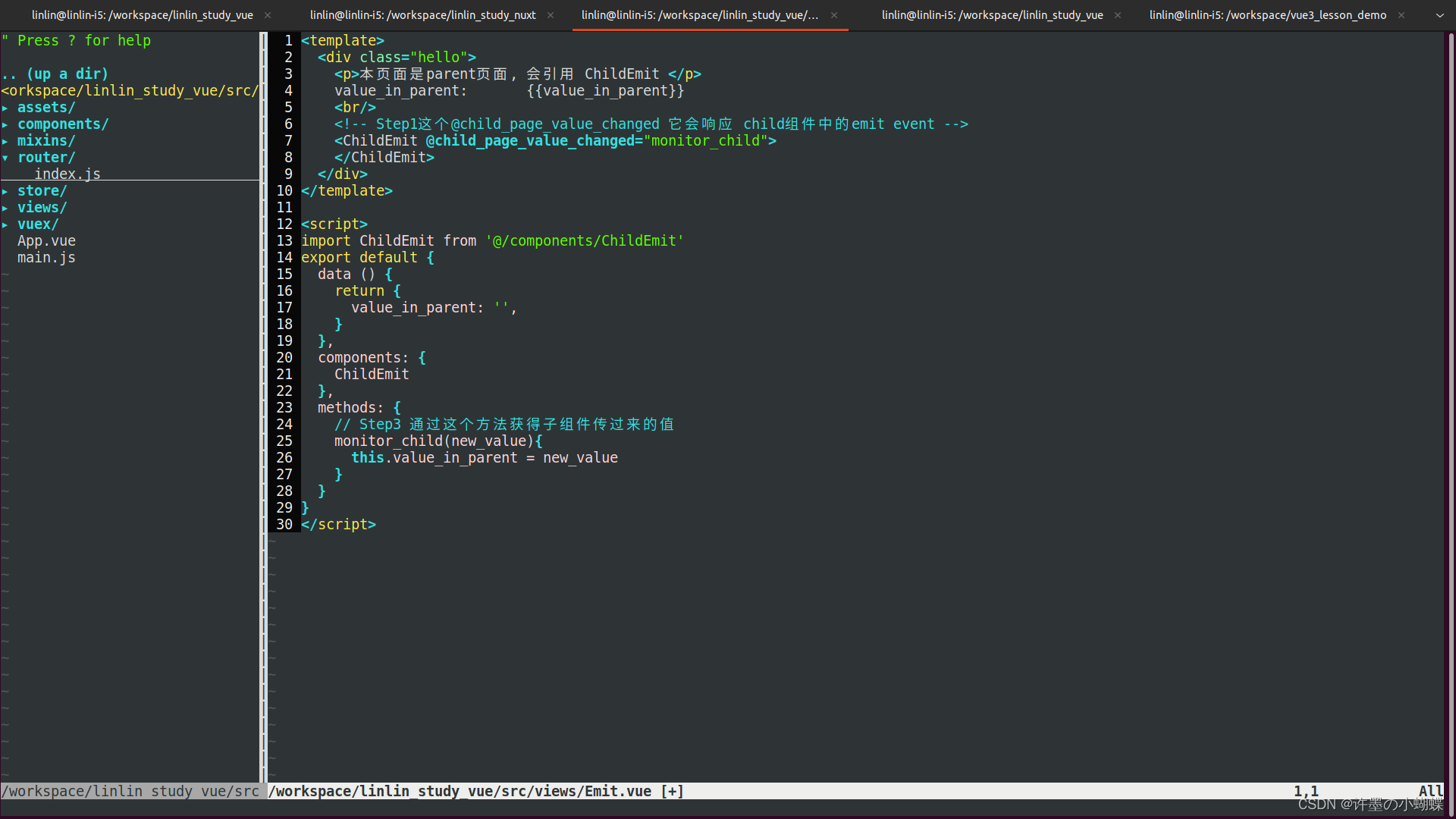Viewport: 1456px width, 819px height.
Task: Close the first linlin_study_vue tab
Action: [x=268, y=15]
